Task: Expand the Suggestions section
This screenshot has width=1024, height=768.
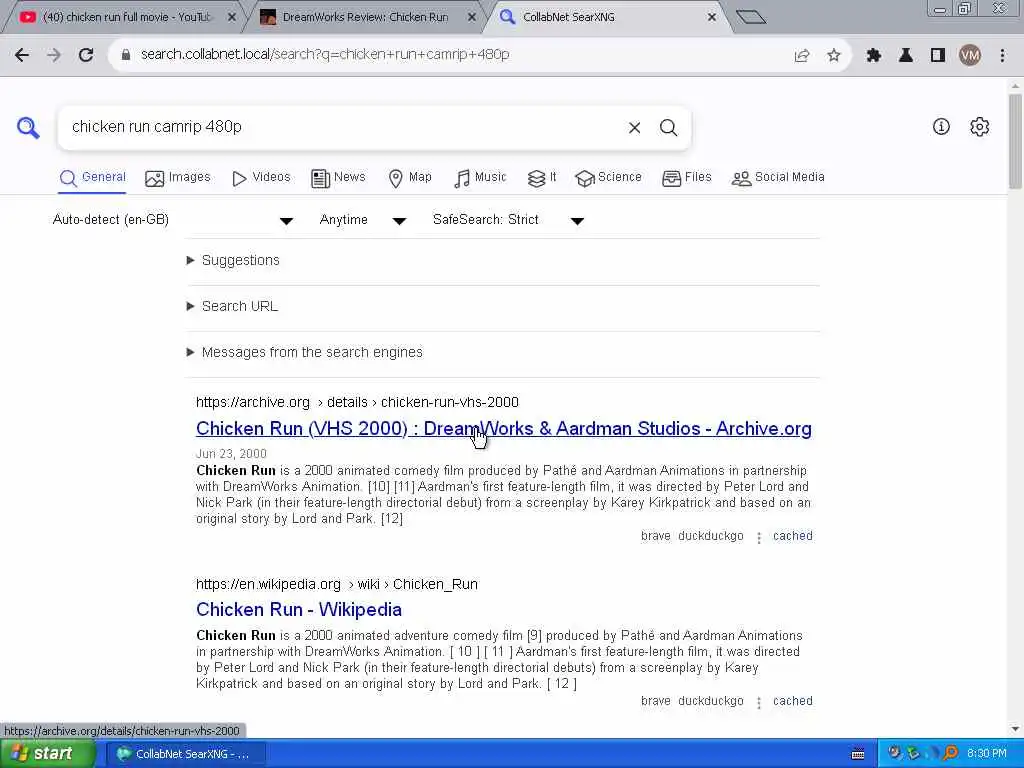Action: coord(233,261)
